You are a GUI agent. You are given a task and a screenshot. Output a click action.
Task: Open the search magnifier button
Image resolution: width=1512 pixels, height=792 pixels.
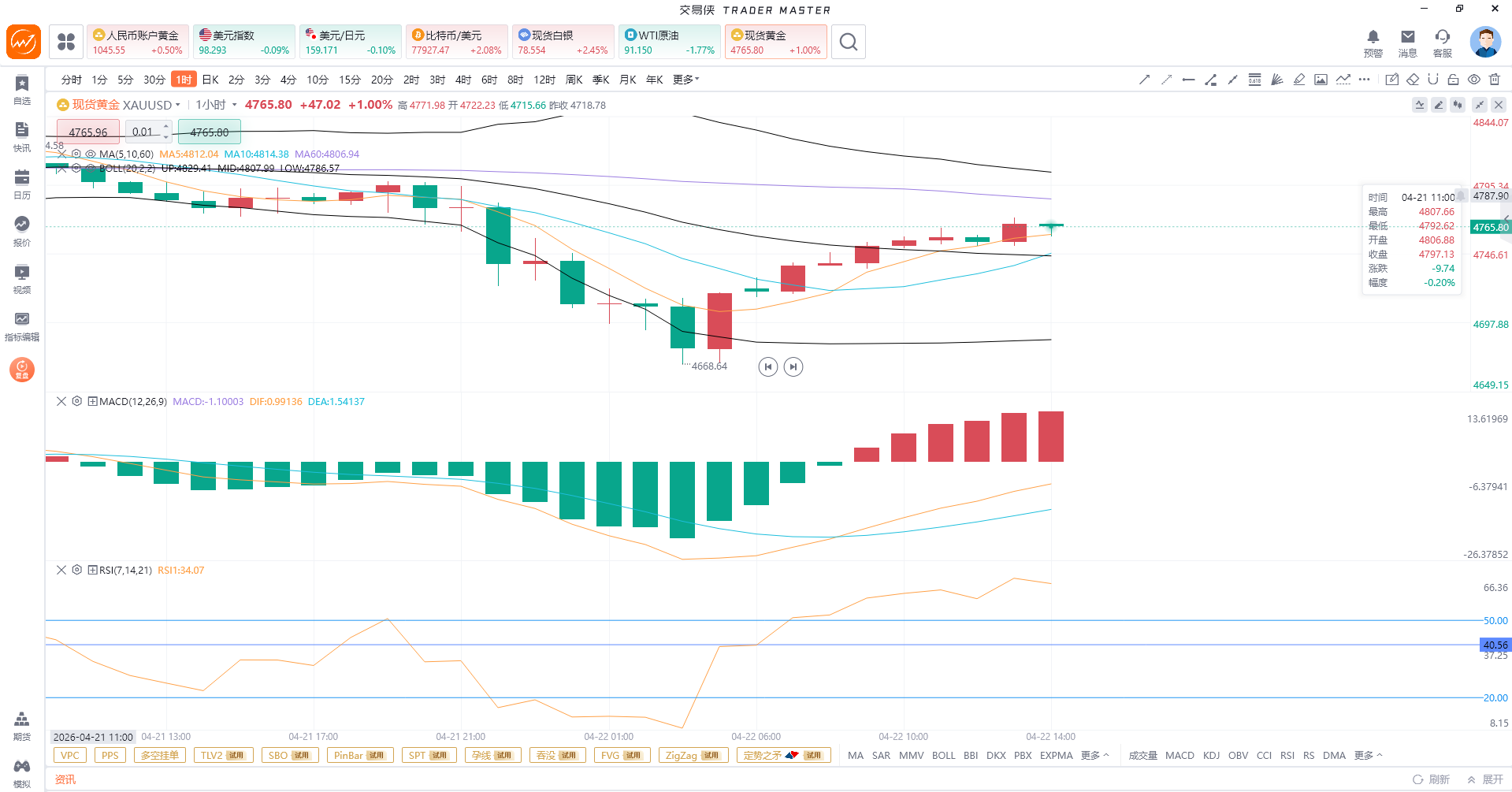click(x=849, y=42)
